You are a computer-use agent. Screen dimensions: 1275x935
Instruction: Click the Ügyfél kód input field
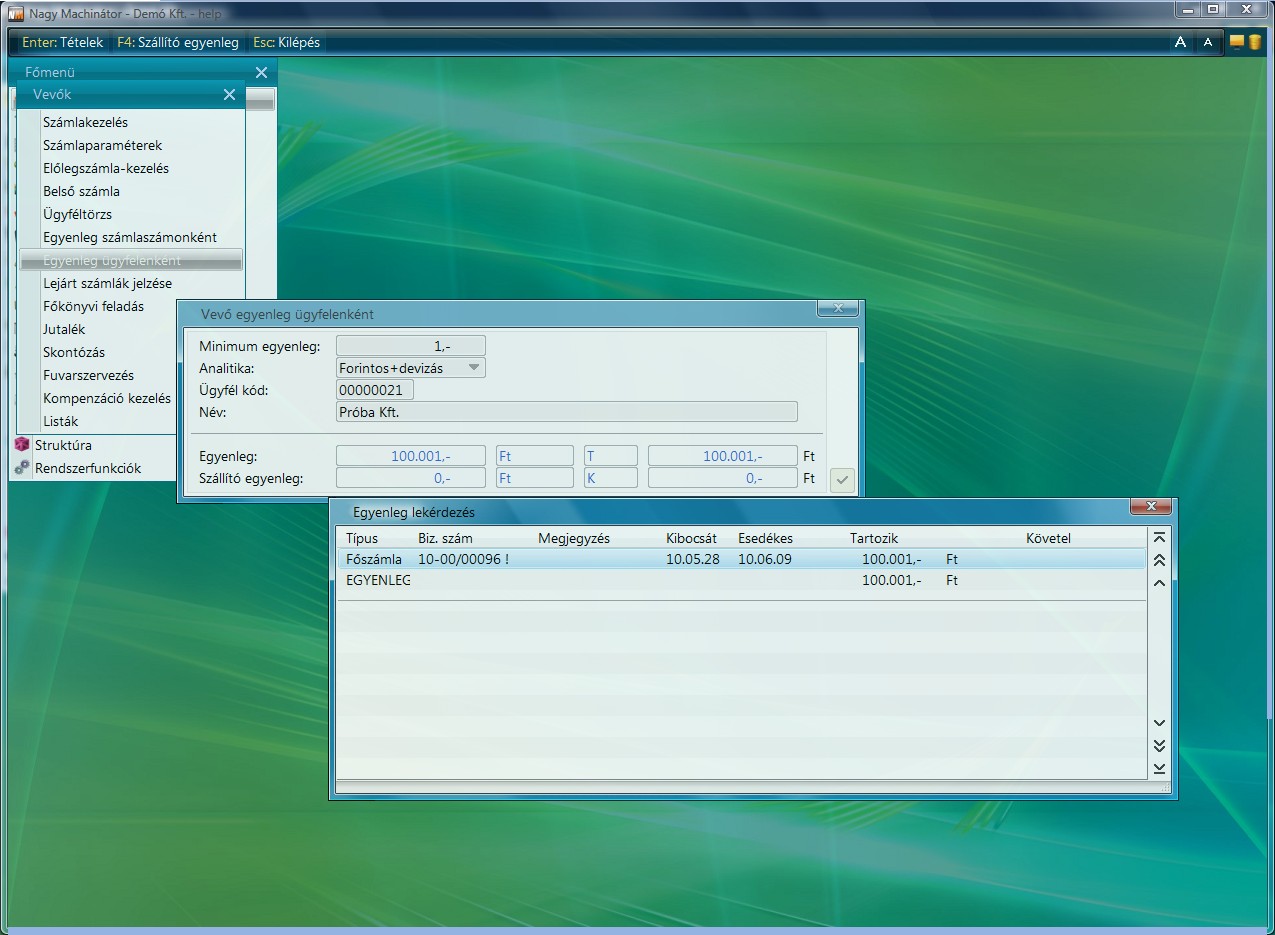[375, 390]
